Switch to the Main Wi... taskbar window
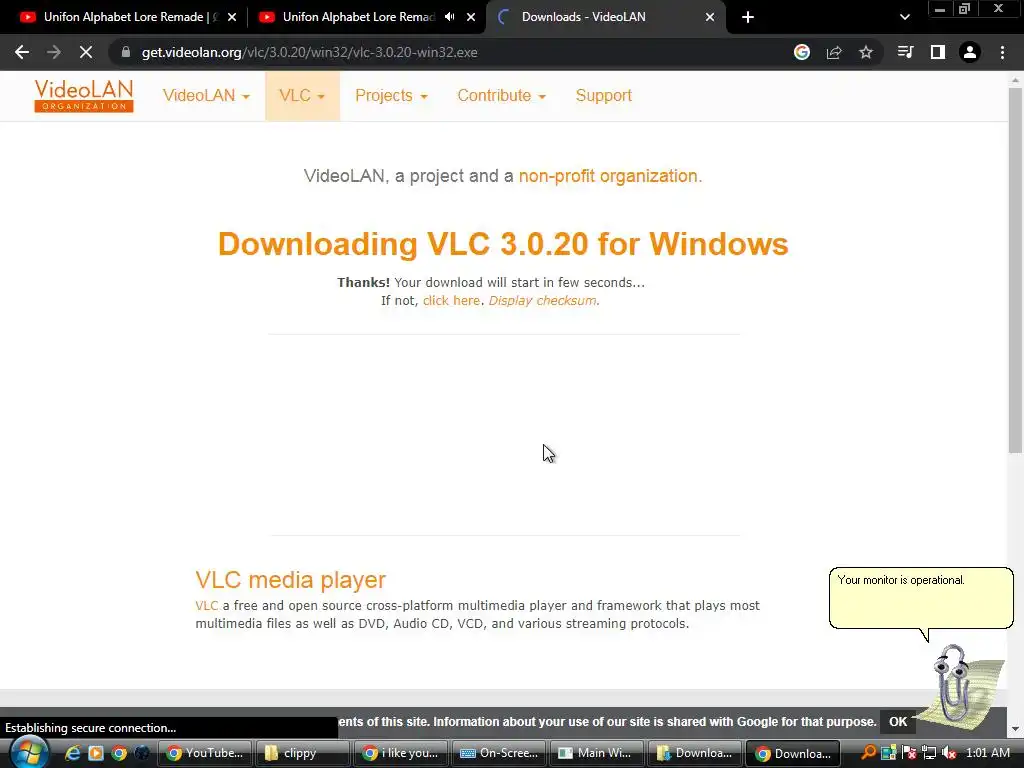The height and width of the screenshot is (768, 1024). click(596, 753)
